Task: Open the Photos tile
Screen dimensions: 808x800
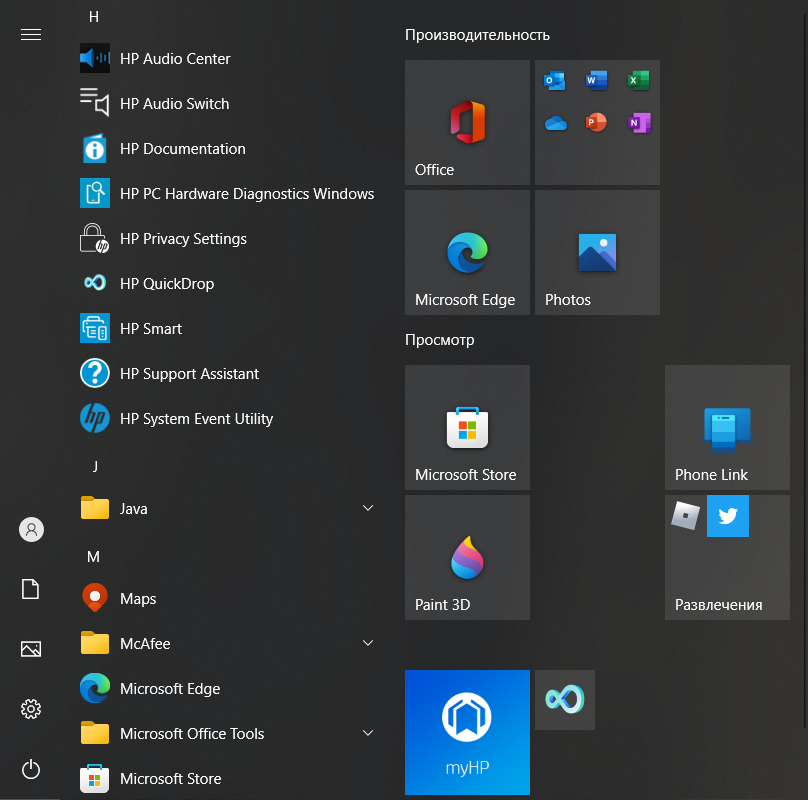Action: pos(597,253)
